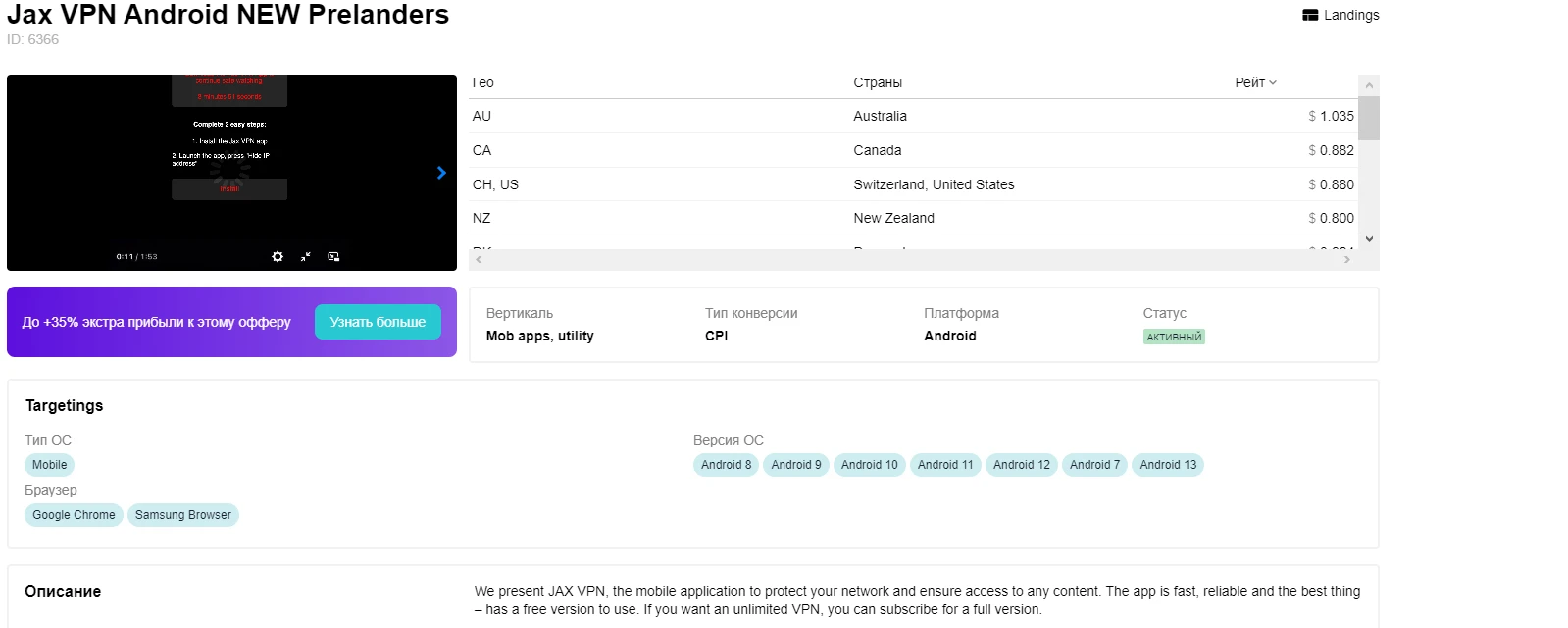1568x628 pixels.
Task: Toggle picture-in-picture in video player
Action: 333,256
